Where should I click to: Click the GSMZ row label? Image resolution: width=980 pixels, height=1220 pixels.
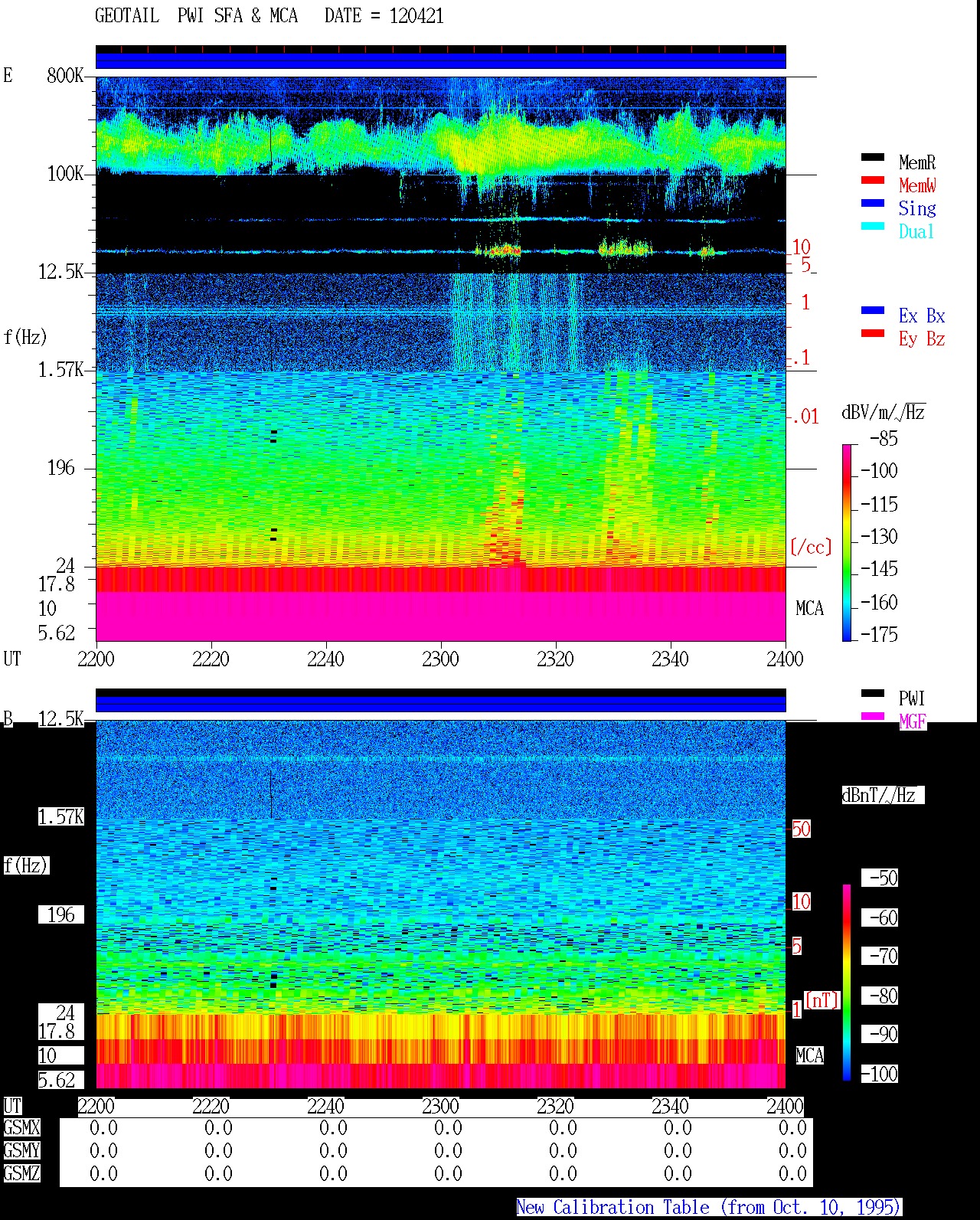tap(21, 1173)
